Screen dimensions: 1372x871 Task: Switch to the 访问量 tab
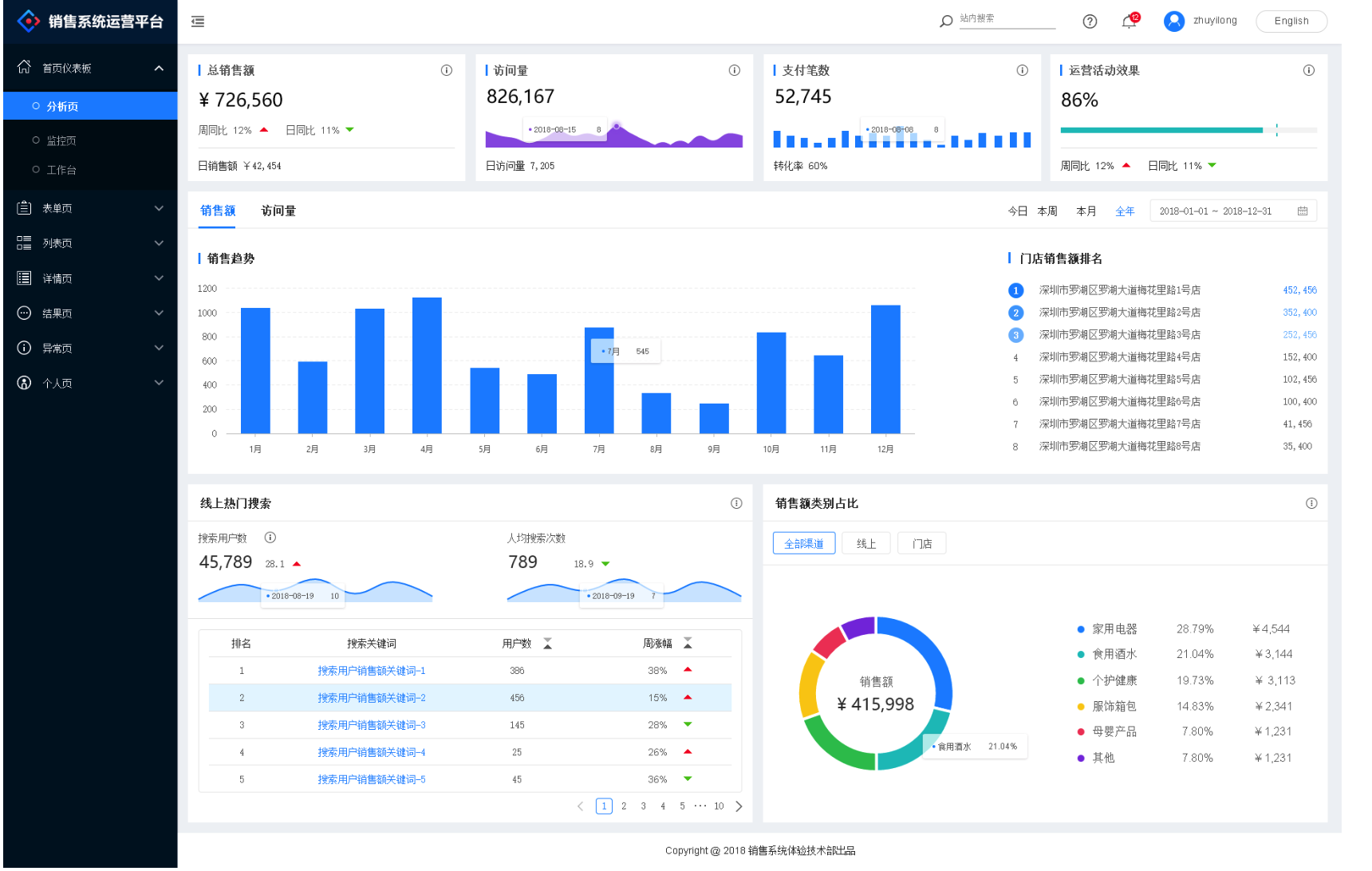tap(278, 211)
